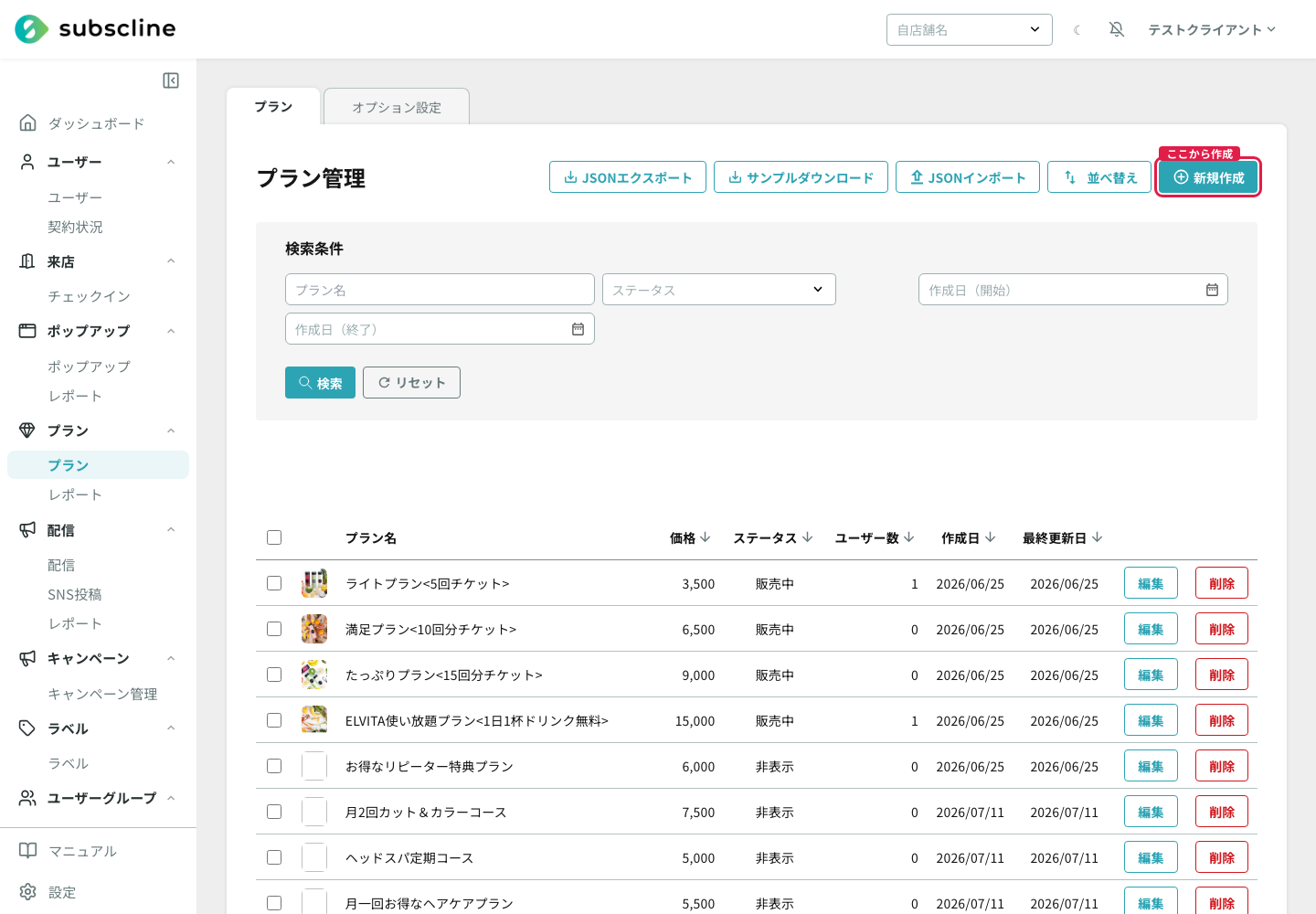Open calendar picker for 作成日（終了）
Viewport: 1316px width, 914px height.
click(578, 329)
